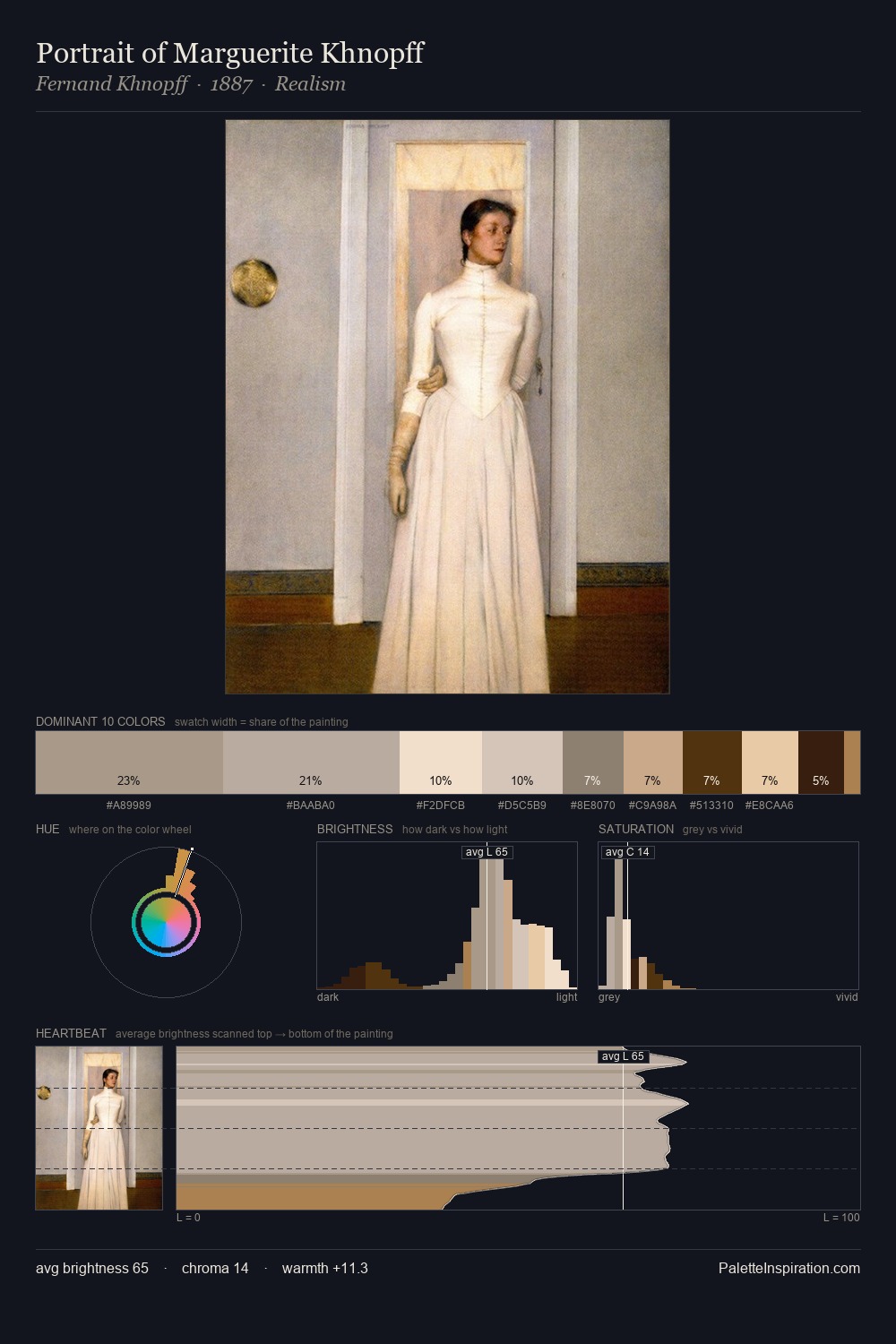The width and height of the screenshot is (896, 1344).
Task: Click the #A89989 swatch showing 23%
Action: click(129, 762)
